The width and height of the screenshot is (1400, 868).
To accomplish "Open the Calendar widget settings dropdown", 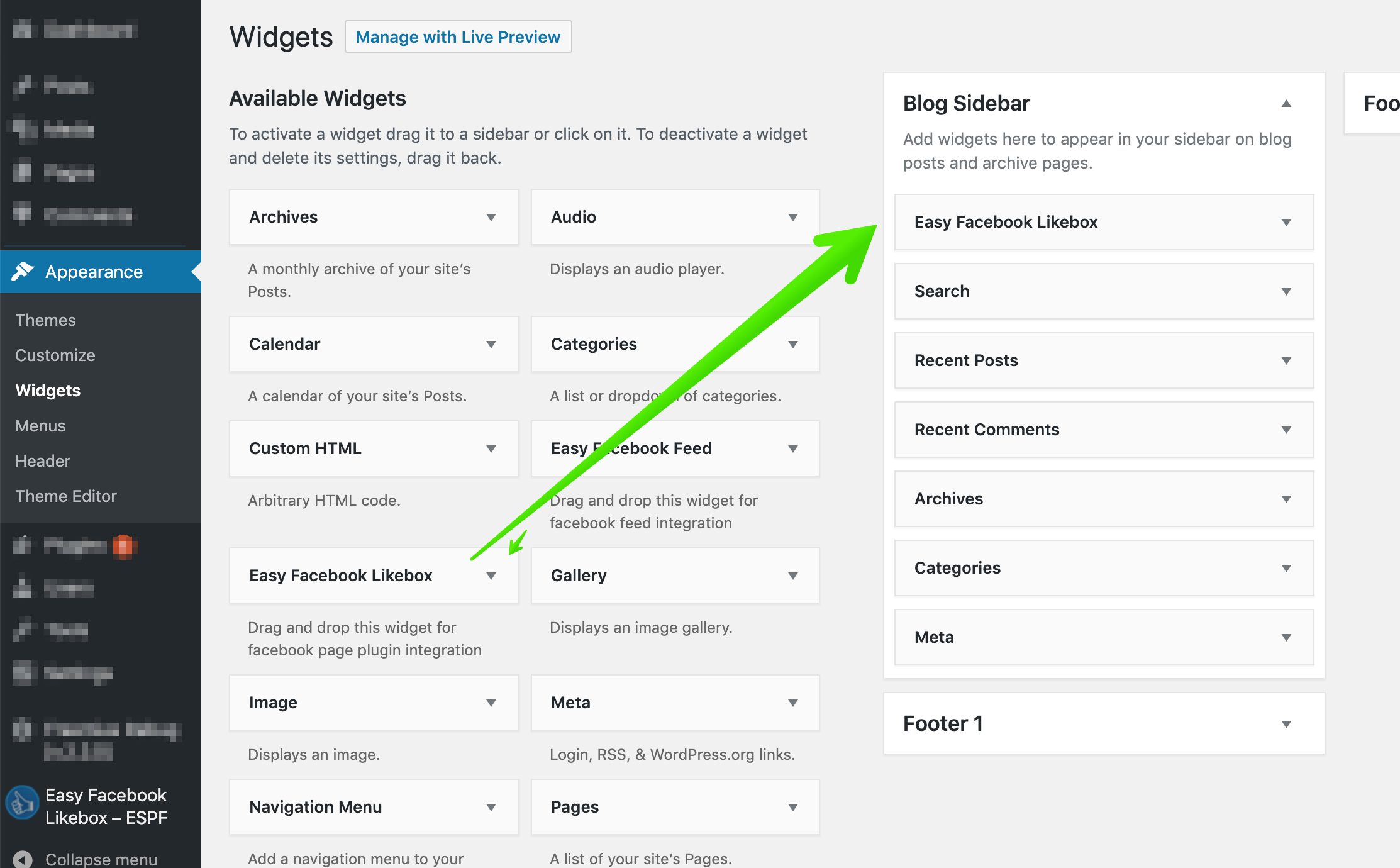I will pyautogui.click(x=492, y=344).
